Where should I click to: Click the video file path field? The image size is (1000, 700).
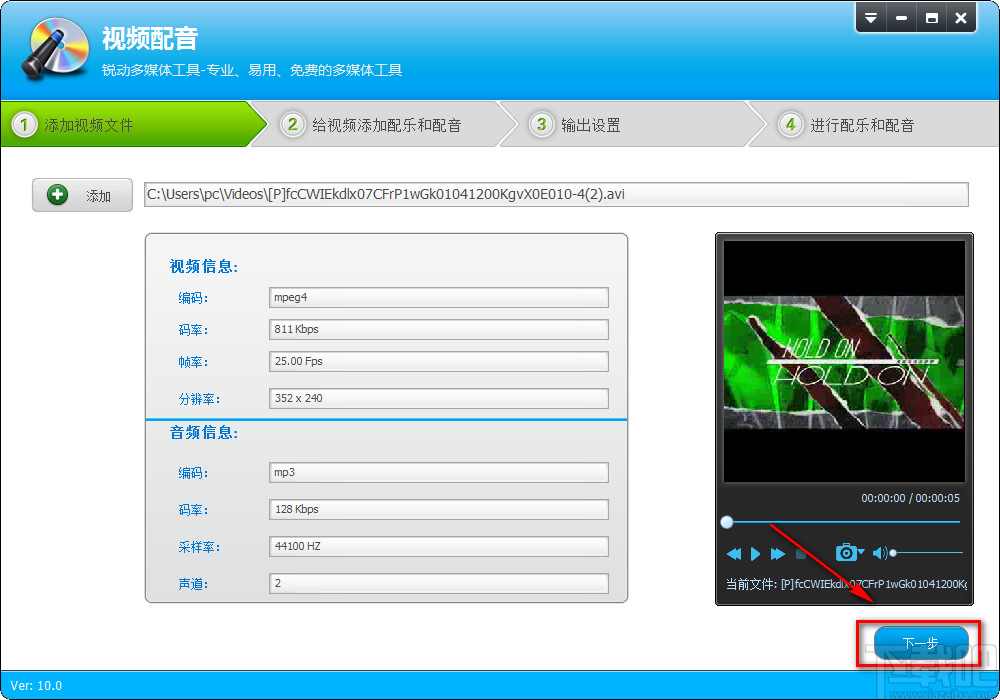point(556,194)
